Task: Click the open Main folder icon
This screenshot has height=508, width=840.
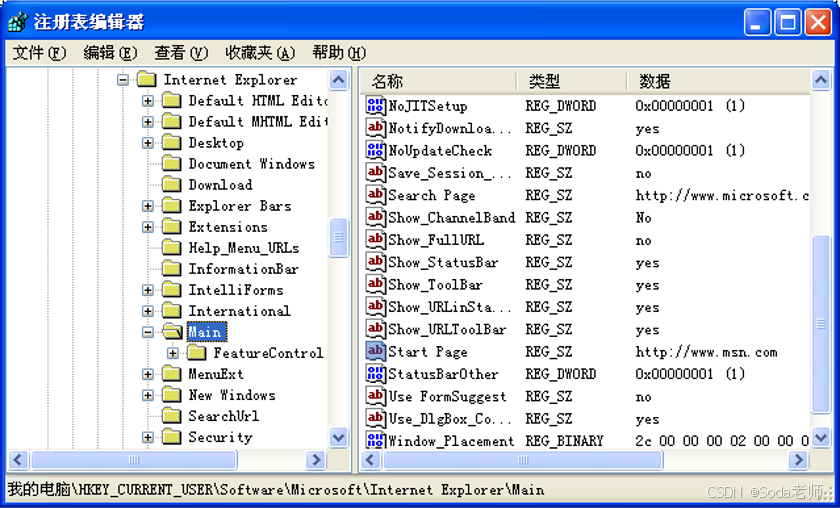Action: 172,332
